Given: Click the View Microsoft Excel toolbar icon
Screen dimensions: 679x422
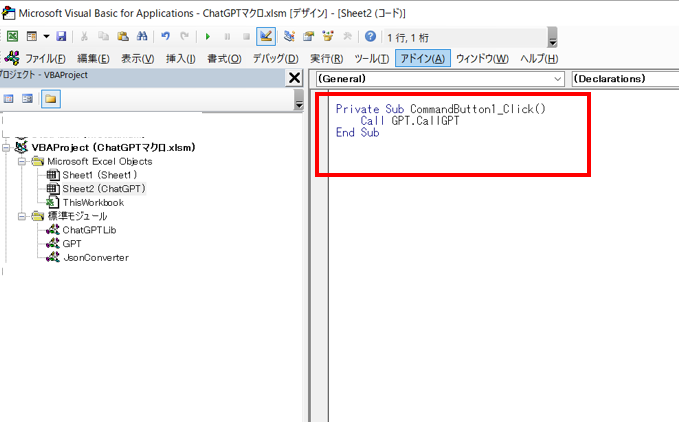Looking at the screenshot, I should [13, 36].
